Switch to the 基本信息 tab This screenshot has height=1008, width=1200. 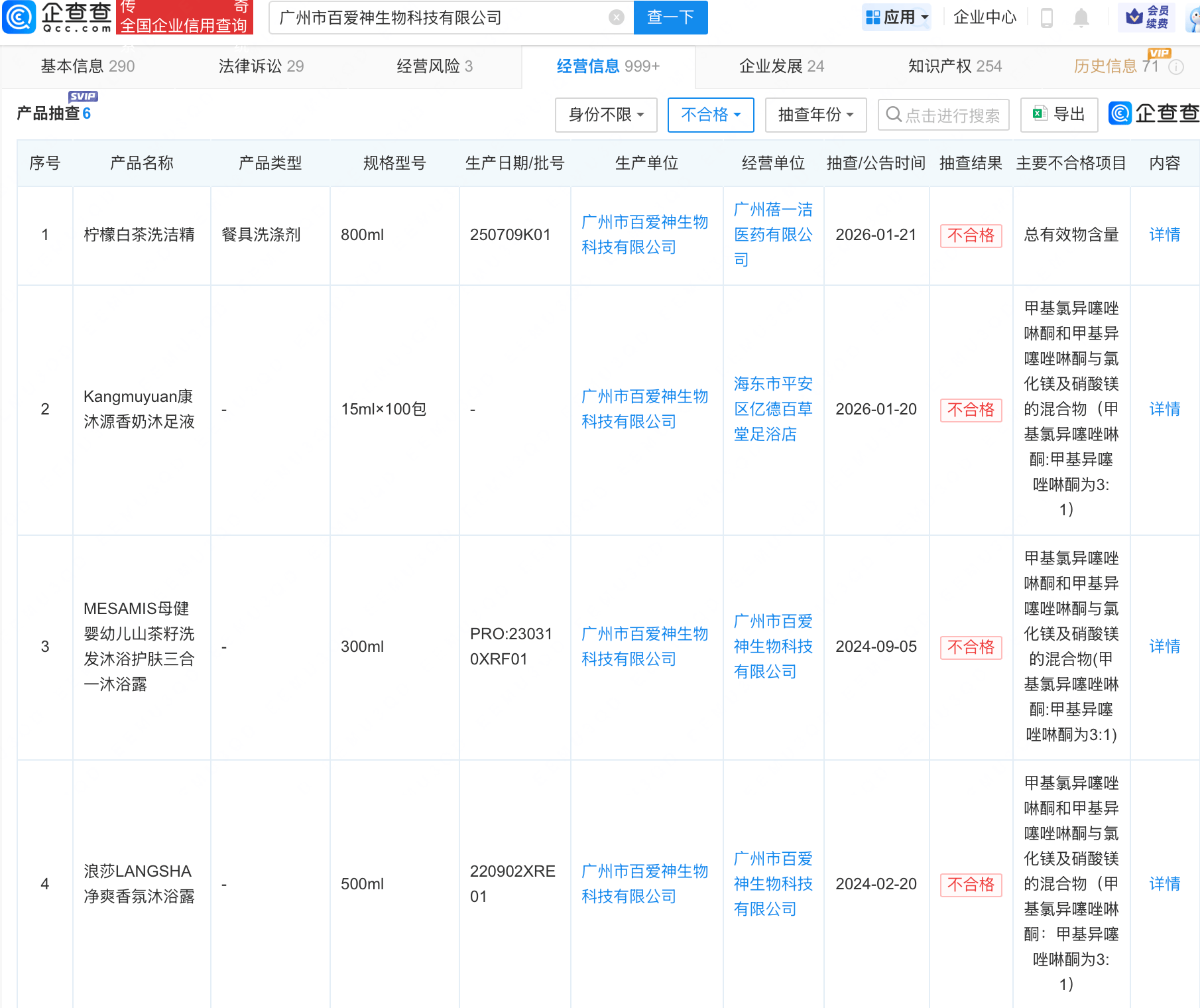[88, 66]
